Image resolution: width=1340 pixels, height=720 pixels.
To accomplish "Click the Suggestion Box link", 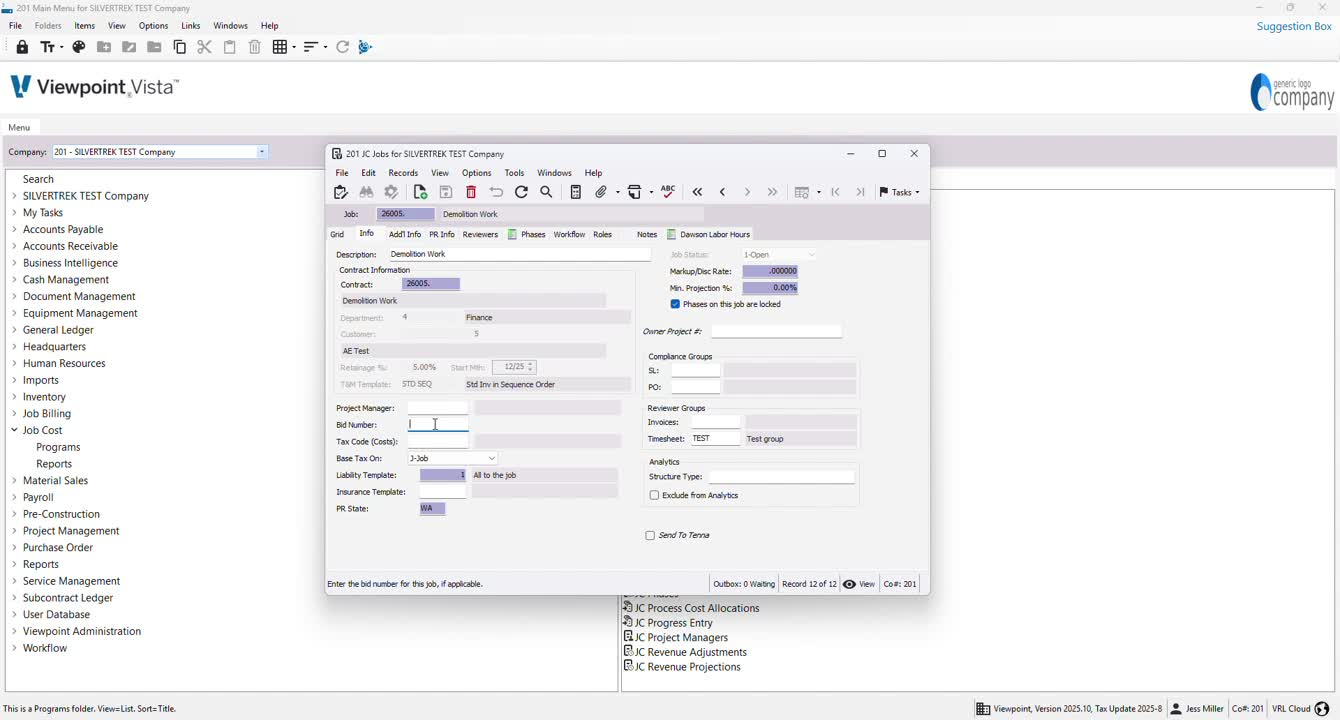I will pos(1294,26).
